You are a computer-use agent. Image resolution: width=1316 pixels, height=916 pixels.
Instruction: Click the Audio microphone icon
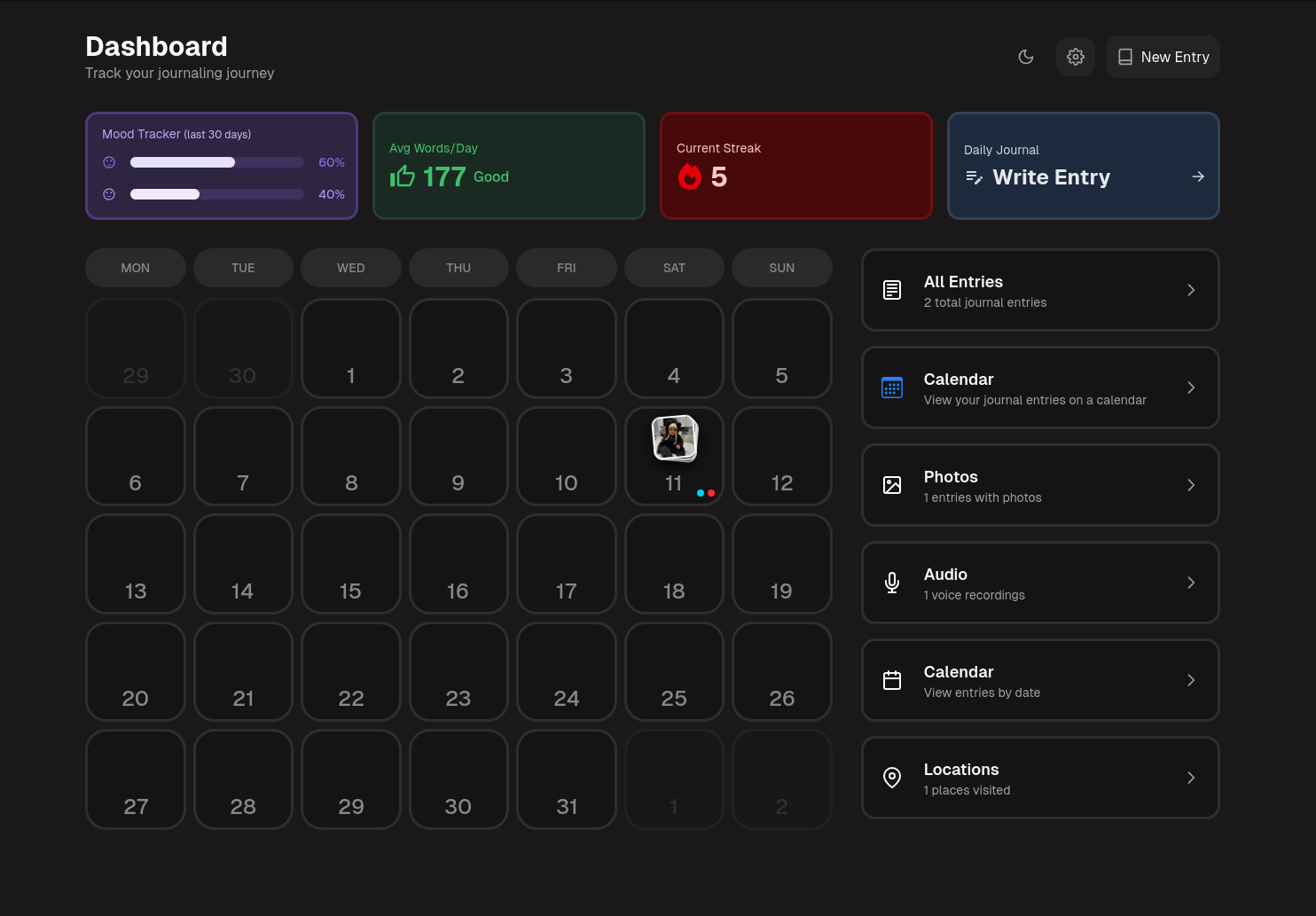point(892,583)
